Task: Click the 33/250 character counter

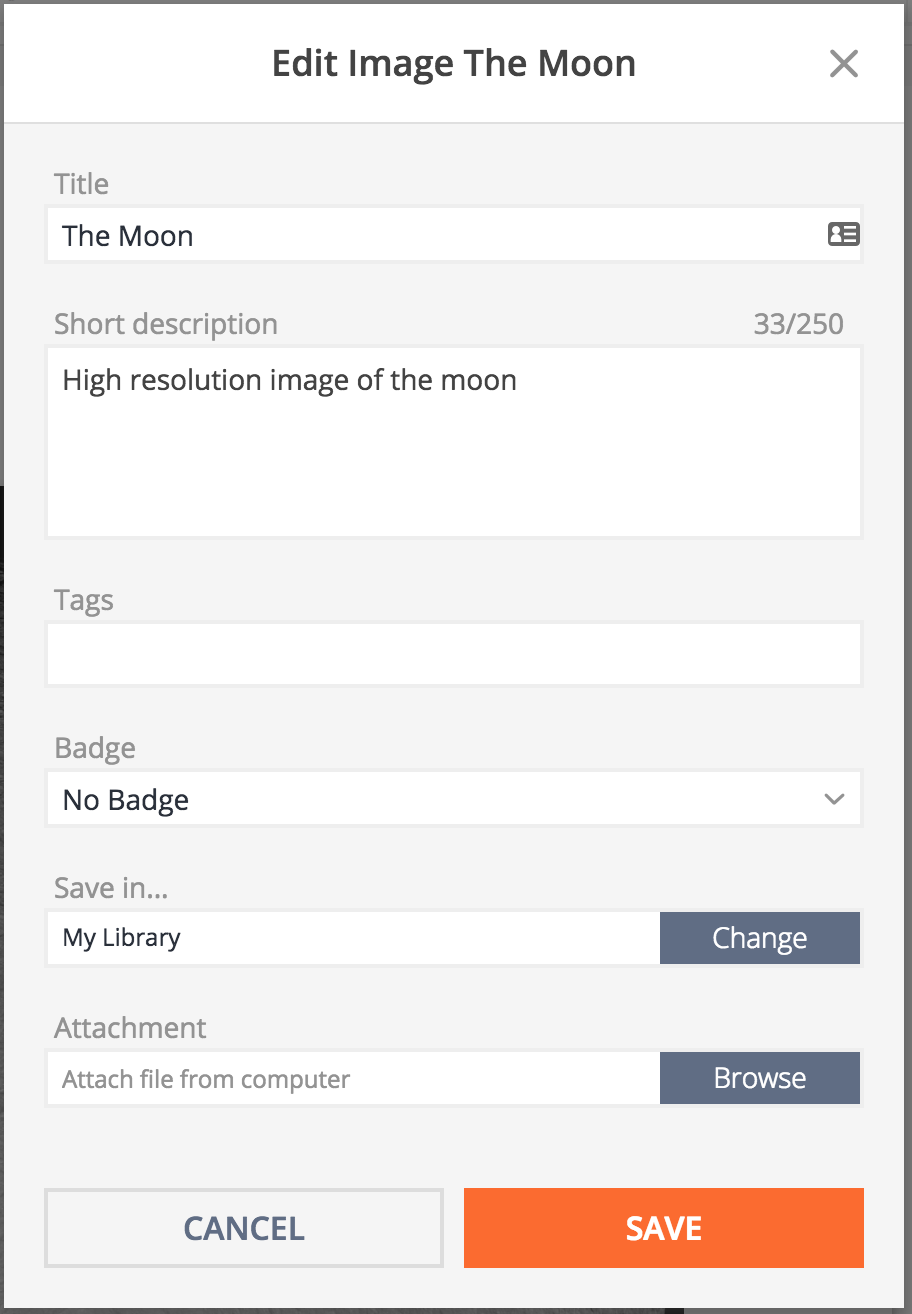Action: pos(798,324)
